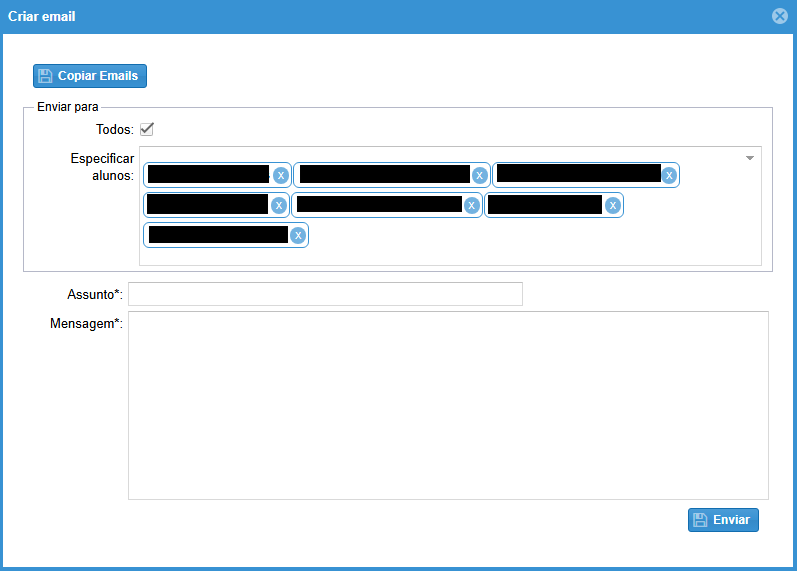Close the Criar email dialog
This screenshot has height=571, width=797.
pyautogui.click(x=780, y=16)
